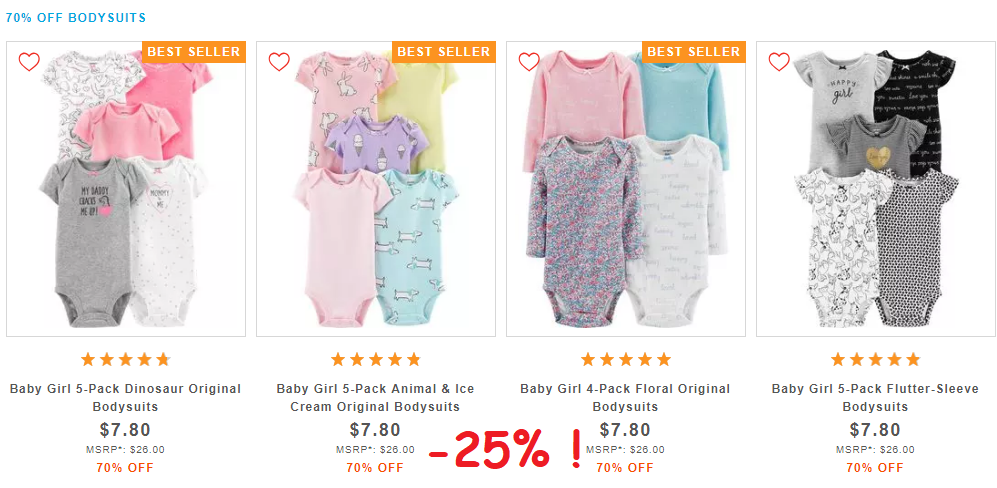
Task: Click star rating under Animal & Ice Cream bodysuits
Action: tap(375, 359)
